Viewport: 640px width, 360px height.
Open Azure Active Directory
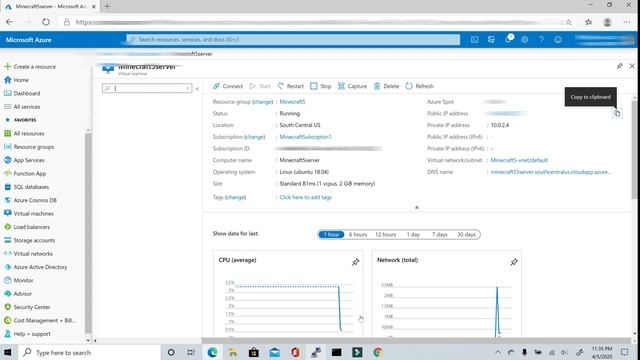(x=36, y=267)
